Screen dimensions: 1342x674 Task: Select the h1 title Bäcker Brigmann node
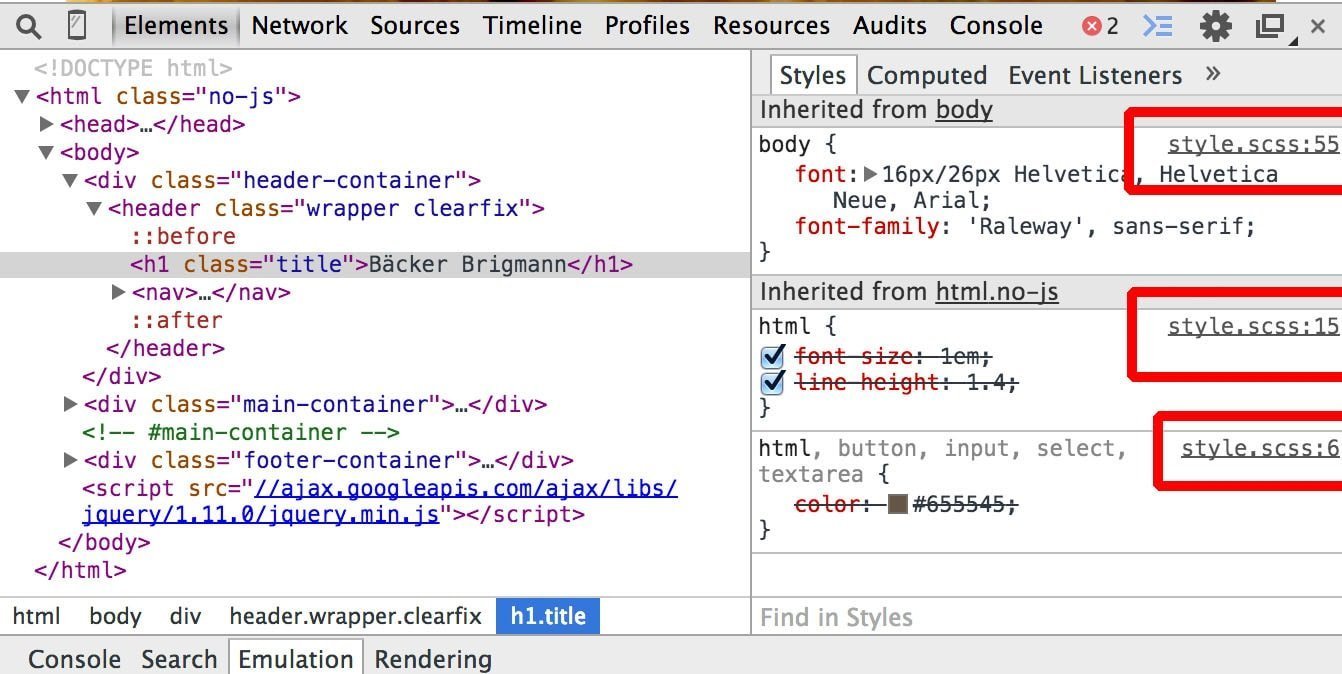pos(375,265)
